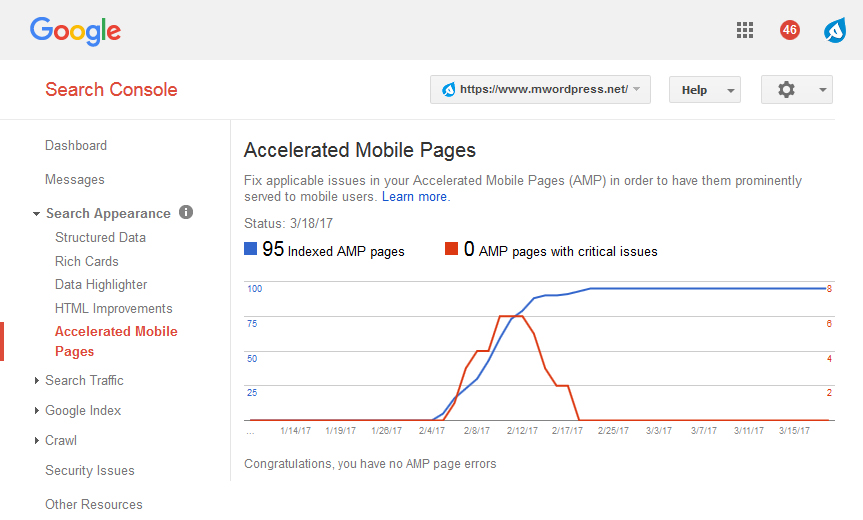Open the site selector for mwordpress.net
Viewport: 863px width, 520px height.
[540, 89]
